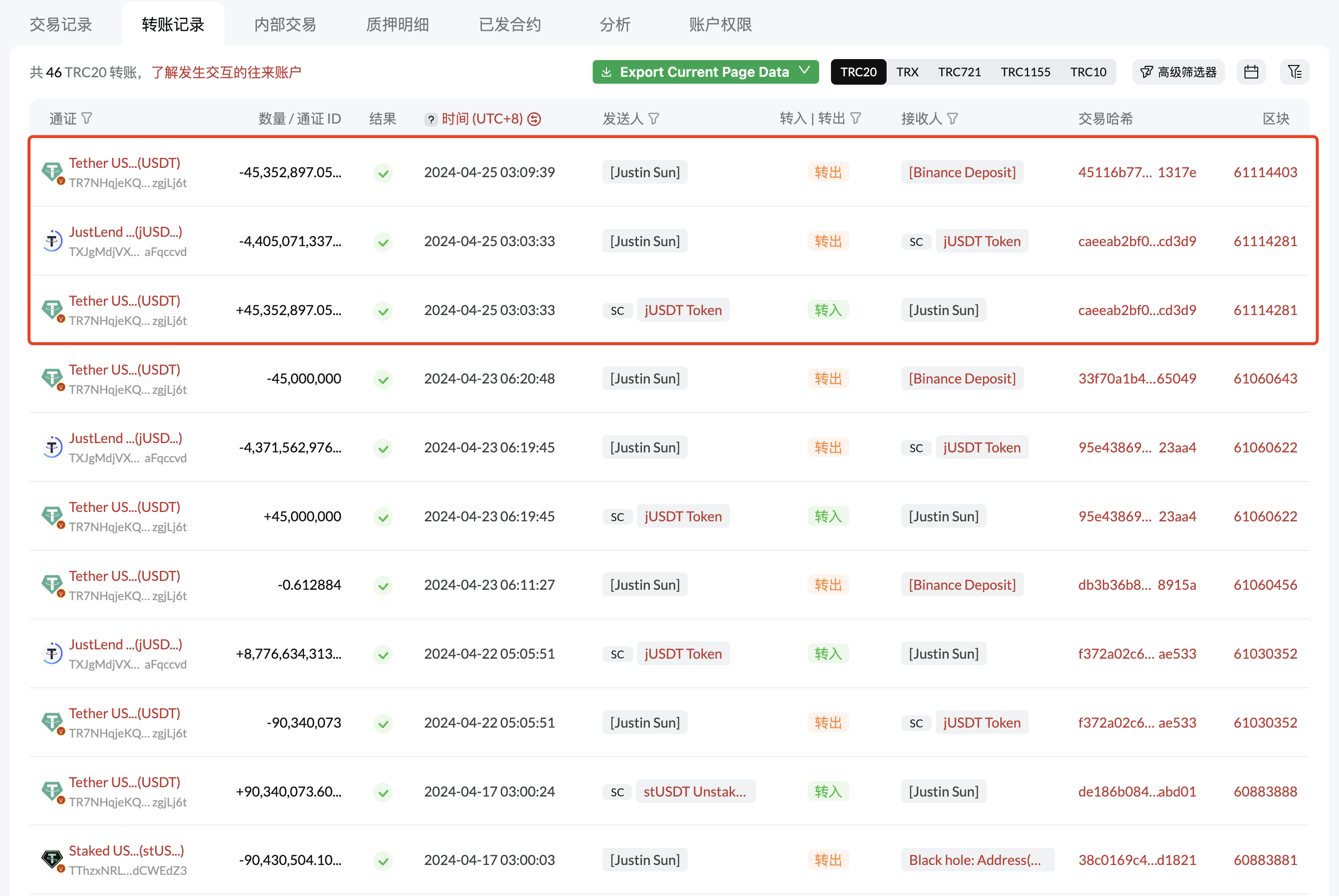Open the calendar date filter icon
The image size is (1339, 896).
click(x=1251, y=72)
